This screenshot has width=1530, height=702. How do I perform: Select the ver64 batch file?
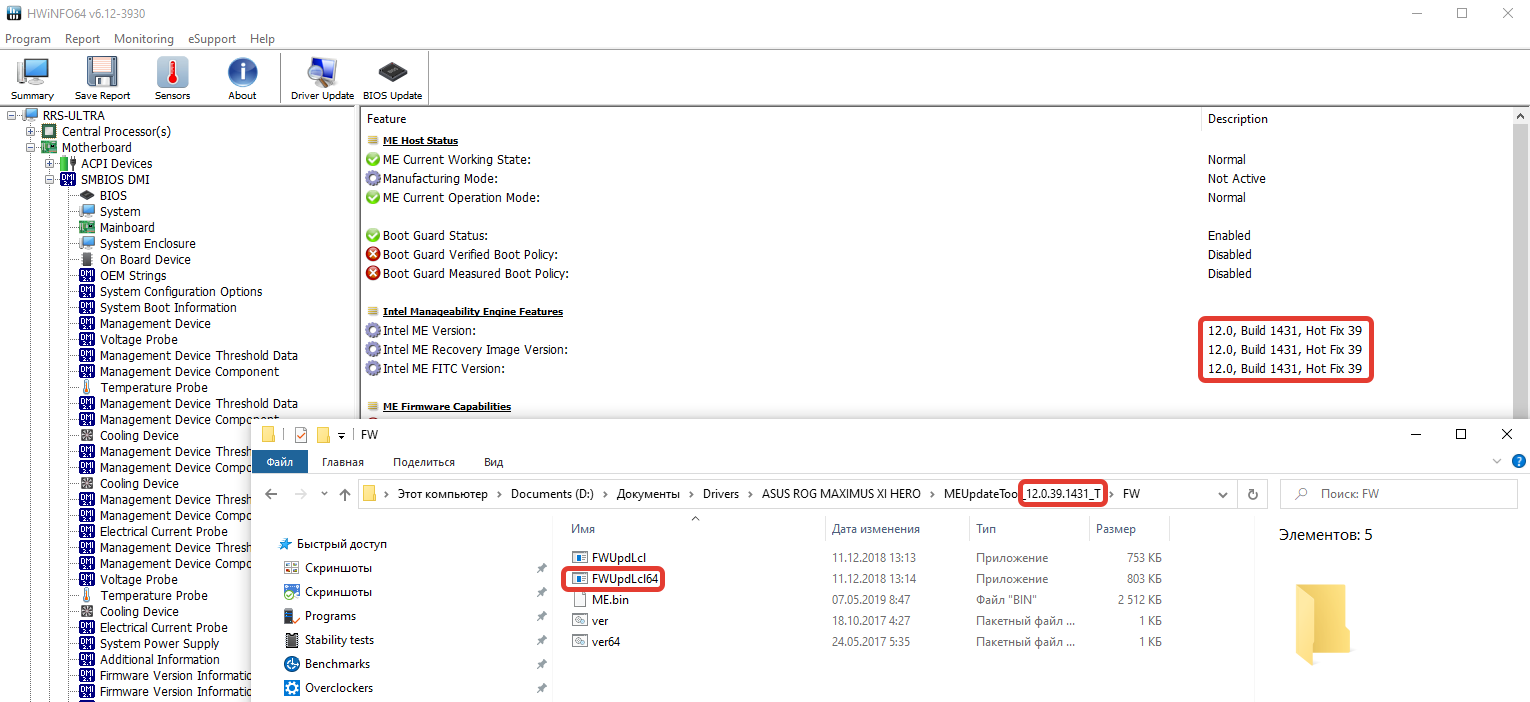coord(606,642)
